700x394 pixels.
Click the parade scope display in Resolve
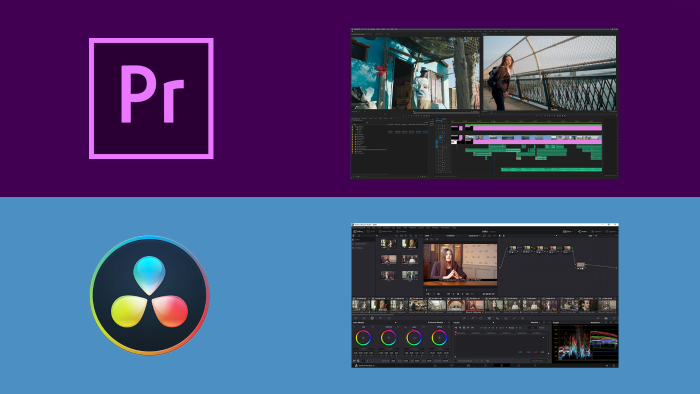[585, 343]
